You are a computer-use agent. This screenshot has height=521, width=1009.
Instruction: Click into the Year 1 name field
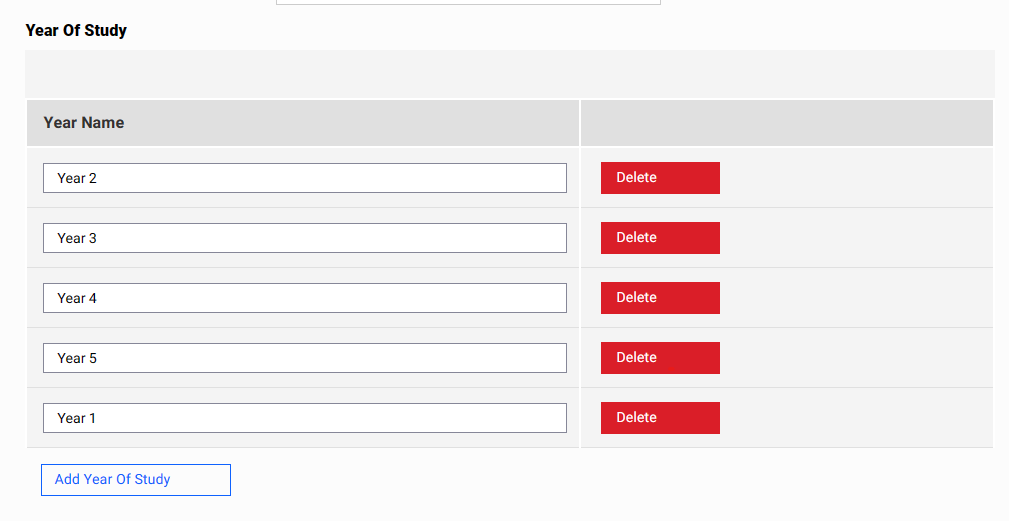[304, 418]
